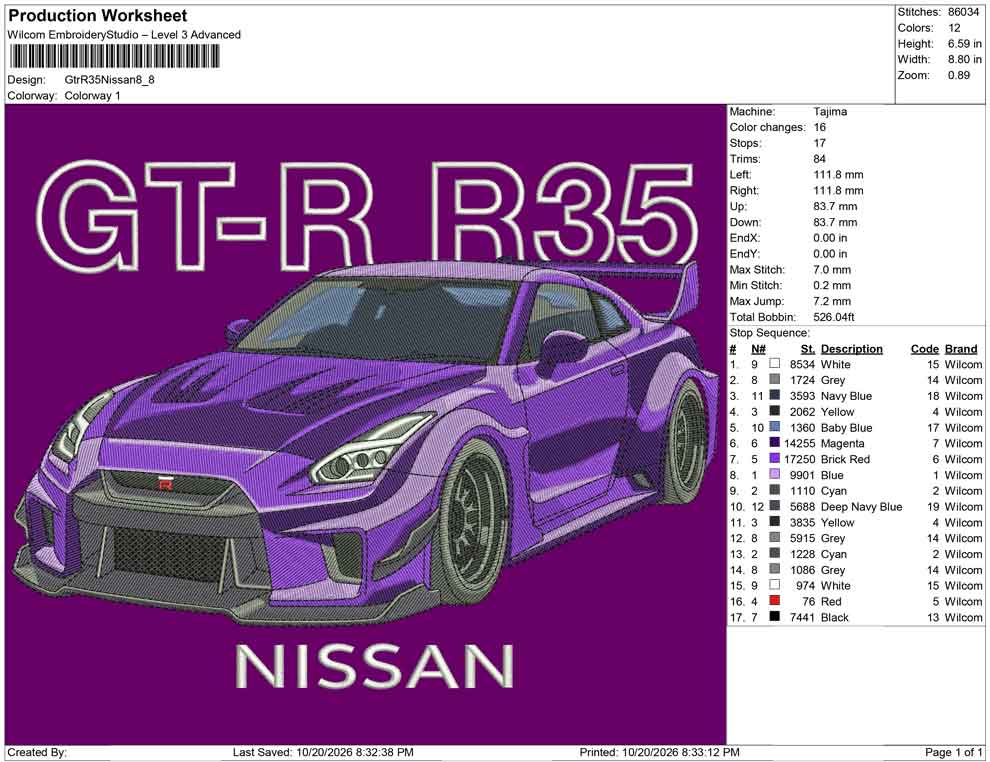Click the Stops value 17
990x762 pixels.
820,143
